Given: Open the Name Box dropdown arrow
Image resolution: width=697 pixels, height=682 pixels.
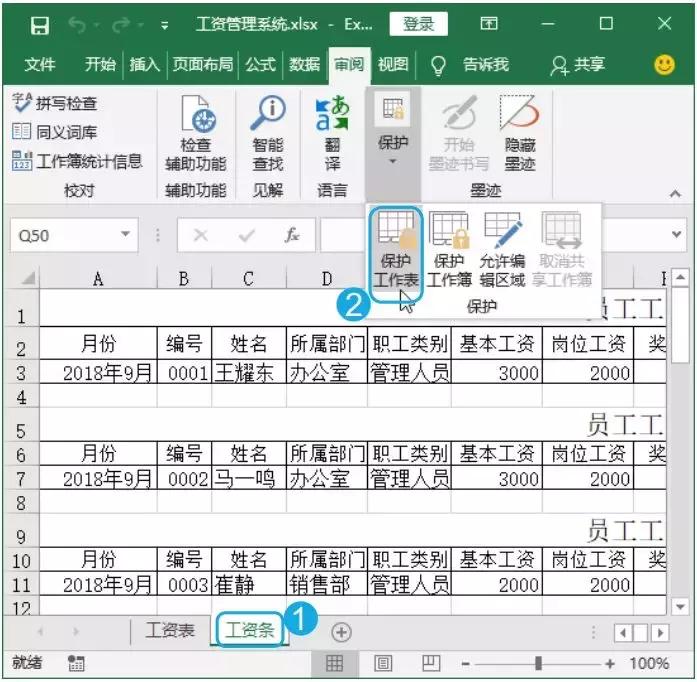Looking at the screenshot, I should [x=126, y=234].
